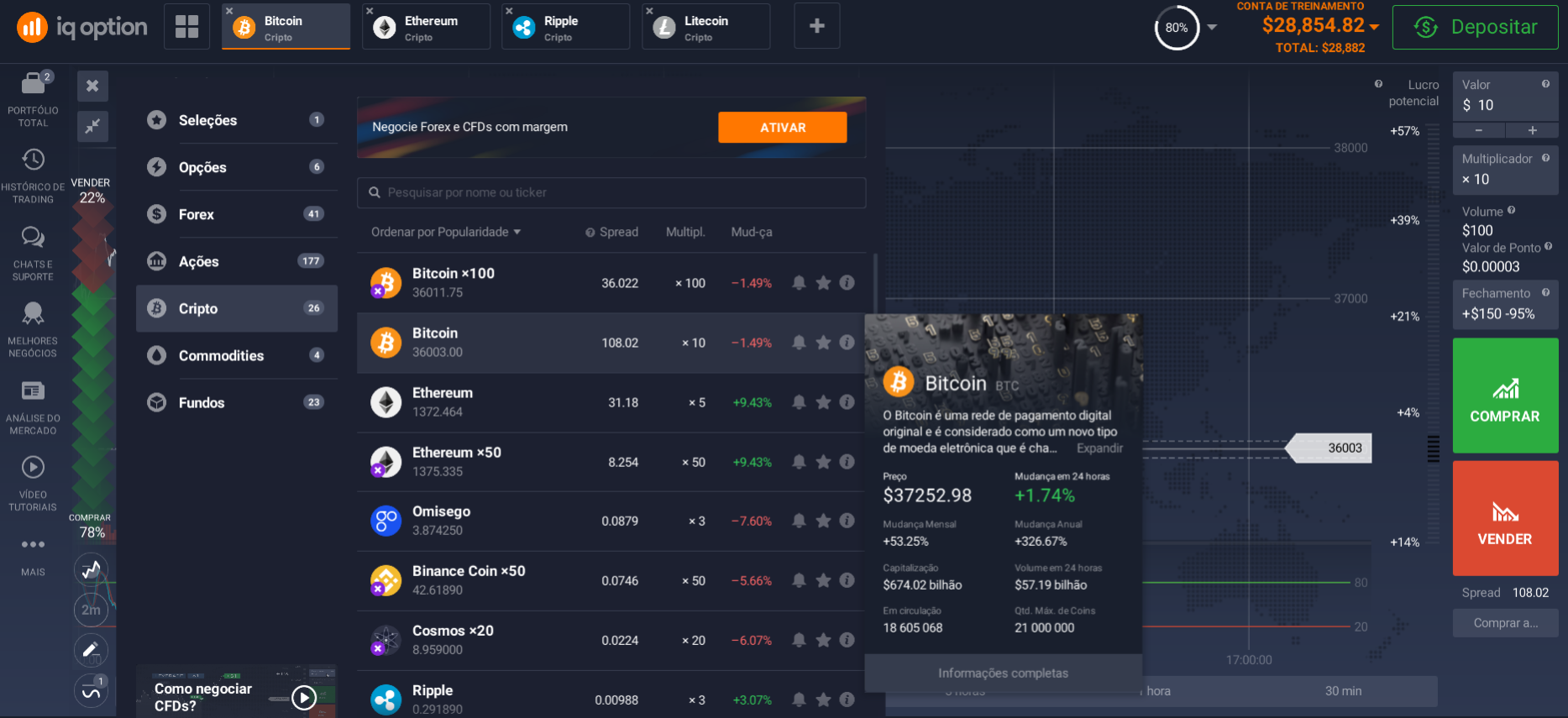
Task: Select 30 min chart timeframe
Action: [1343, 691]
